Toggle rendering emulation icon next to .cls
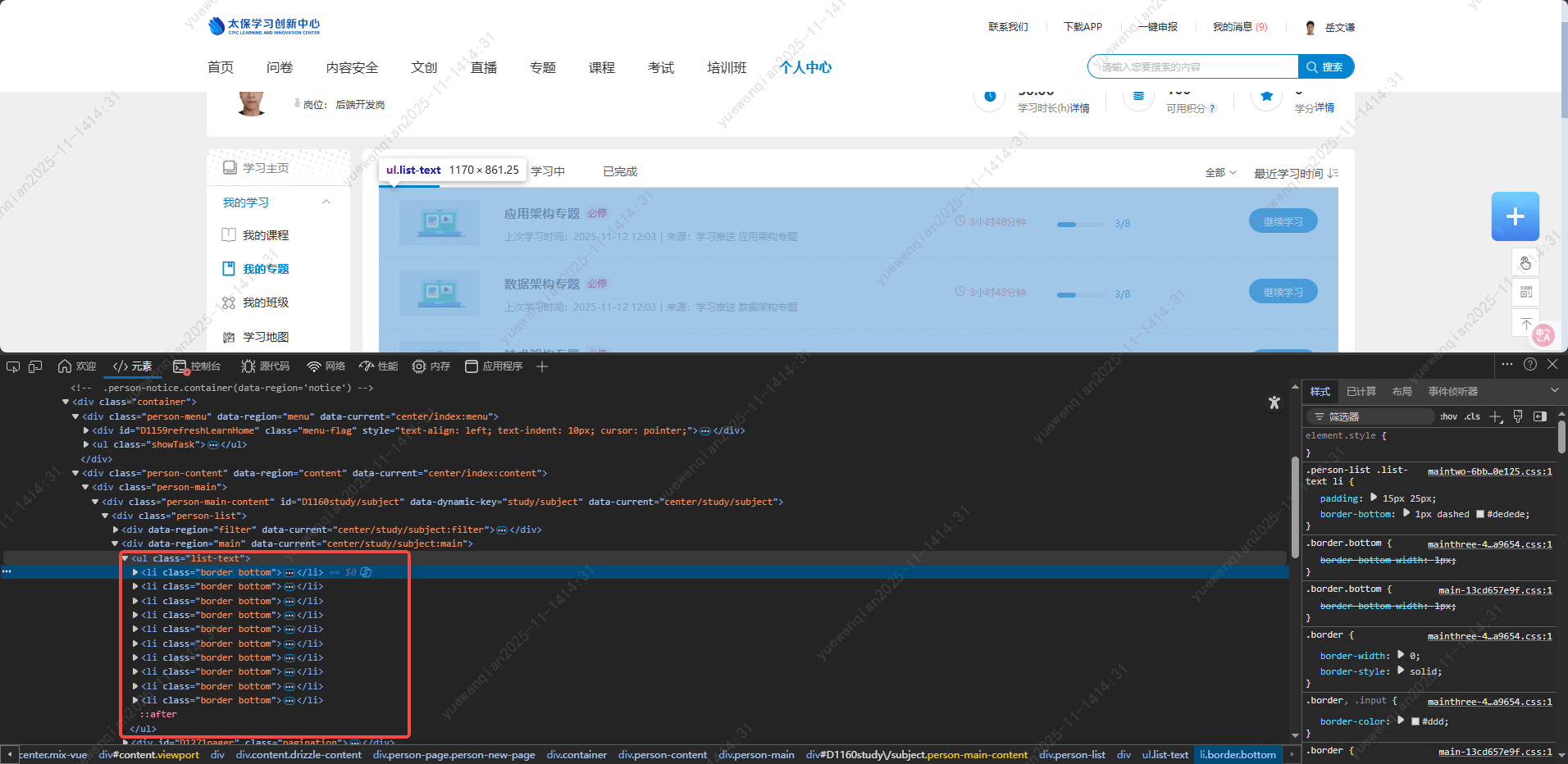This screenshot has width=1568, height=764. point(1519,416)
